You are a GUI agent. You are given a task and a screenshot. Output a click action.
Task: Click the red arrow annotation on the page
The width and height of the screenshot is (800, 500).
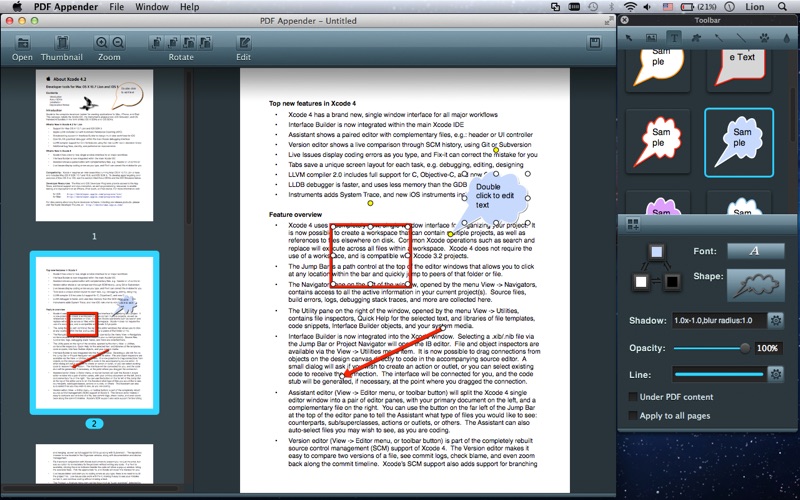392,353
